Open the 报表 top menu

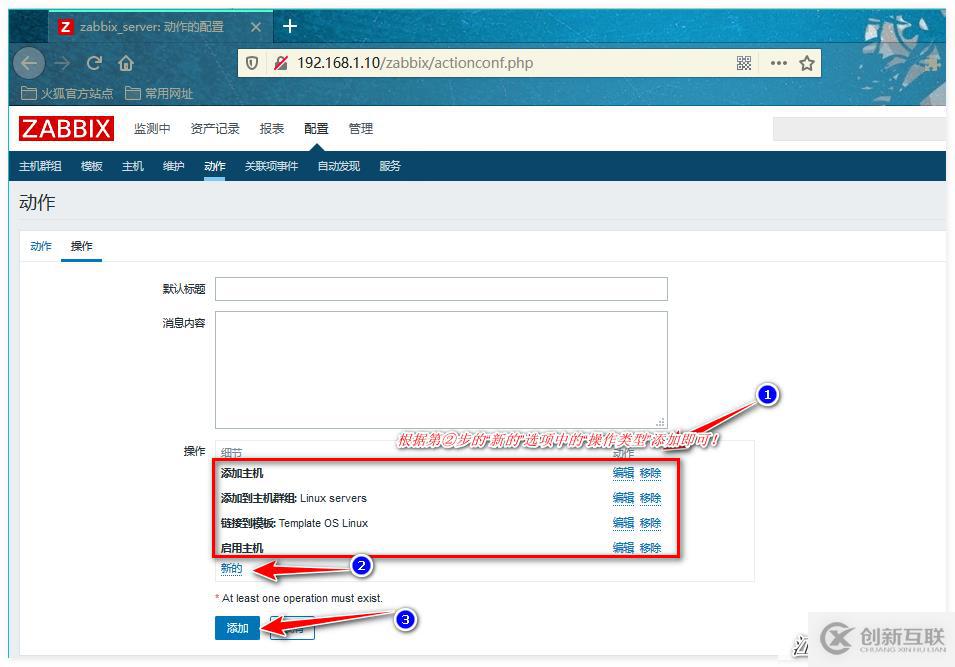coord(272,129)
